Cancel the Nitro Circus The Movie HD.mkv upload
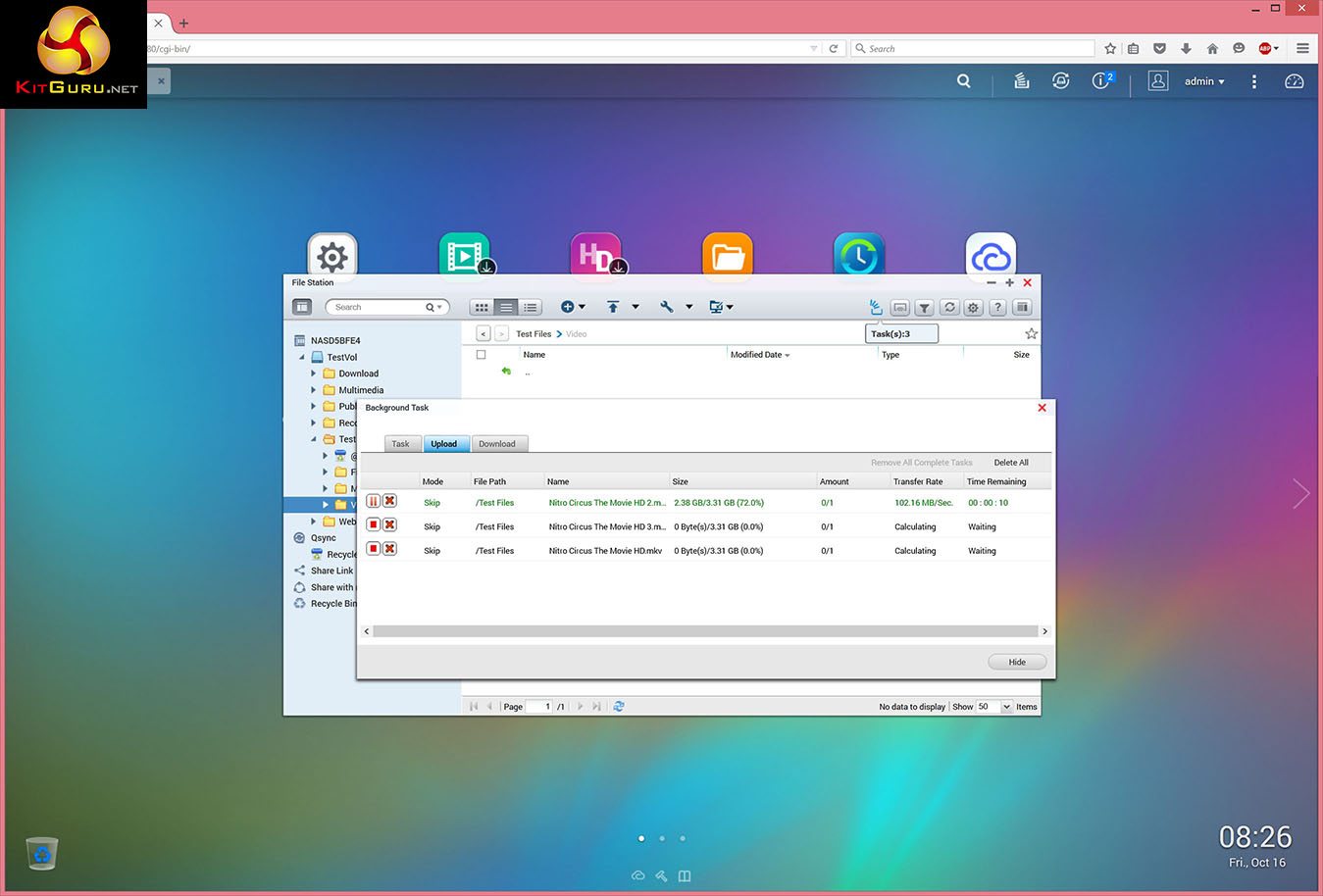This screenshot has height=896, width=1323. pos(389,549)
